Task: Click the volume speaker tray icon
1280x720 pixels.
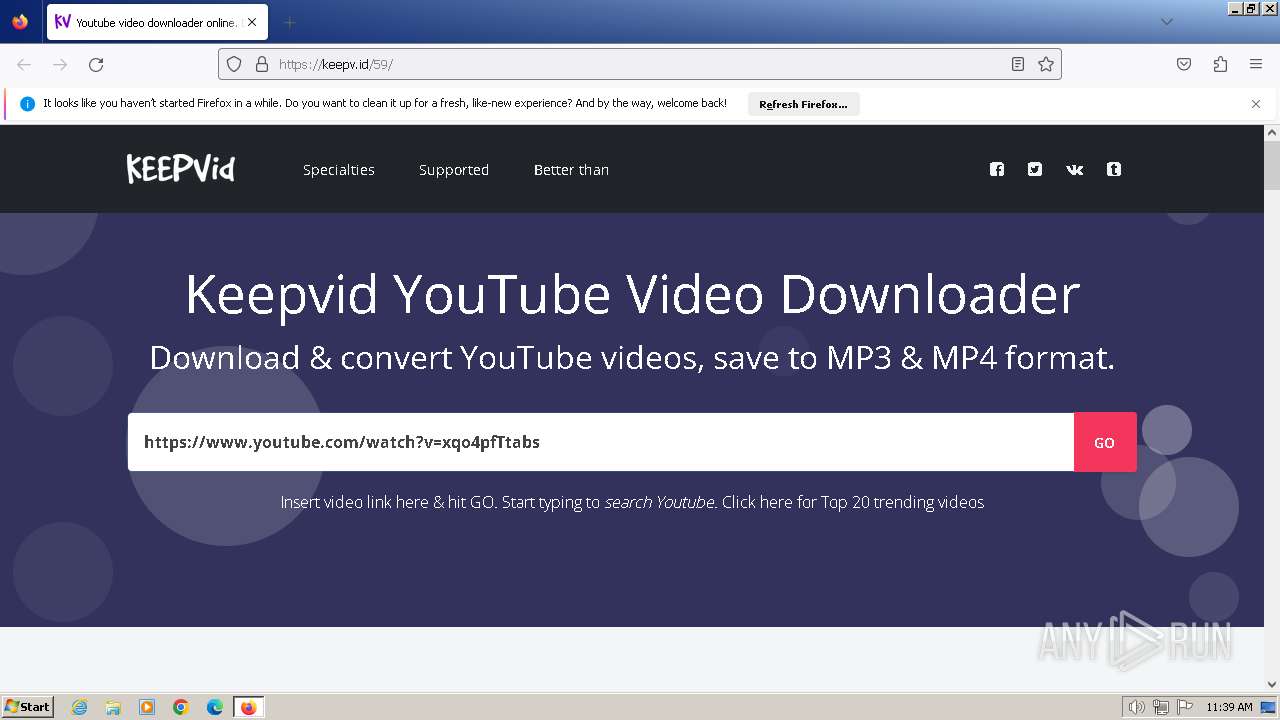Action: coord(1136,707)
